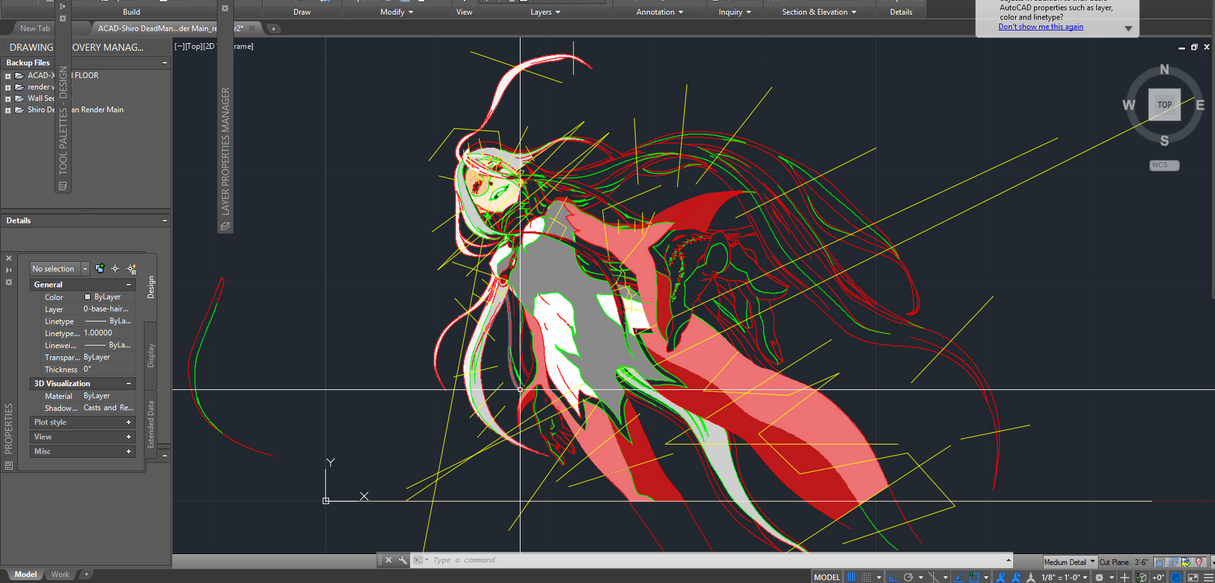Switch to the New Tab file tab
This screenshot has height=583, width=1215.
coord(35,29)
